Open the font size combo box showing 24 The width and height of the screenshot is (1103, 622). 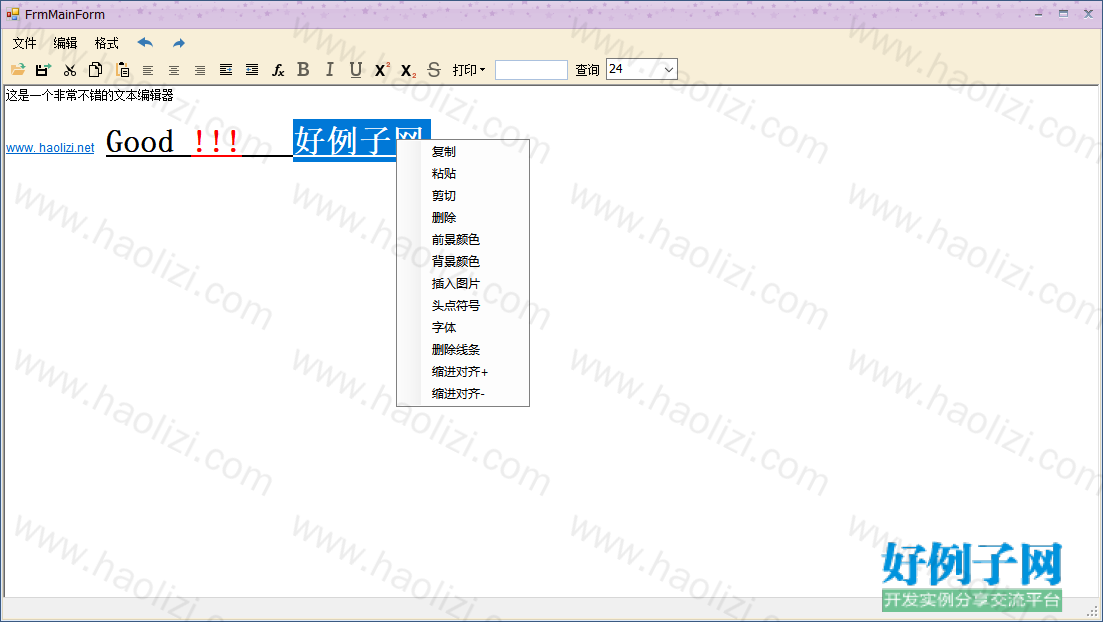pyautogui.click(x=642, y=69)
